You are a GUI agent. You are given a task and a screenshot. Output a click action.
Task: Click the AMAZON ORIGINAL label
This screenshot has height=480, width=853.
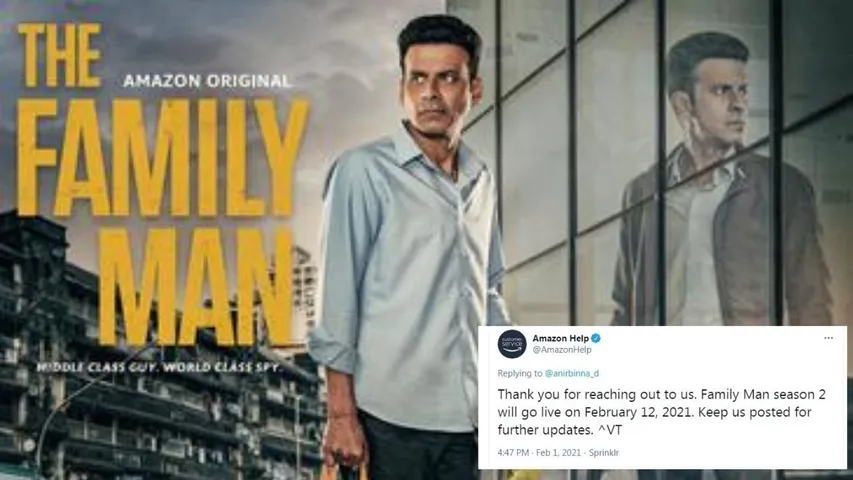(x=207, y=81)
